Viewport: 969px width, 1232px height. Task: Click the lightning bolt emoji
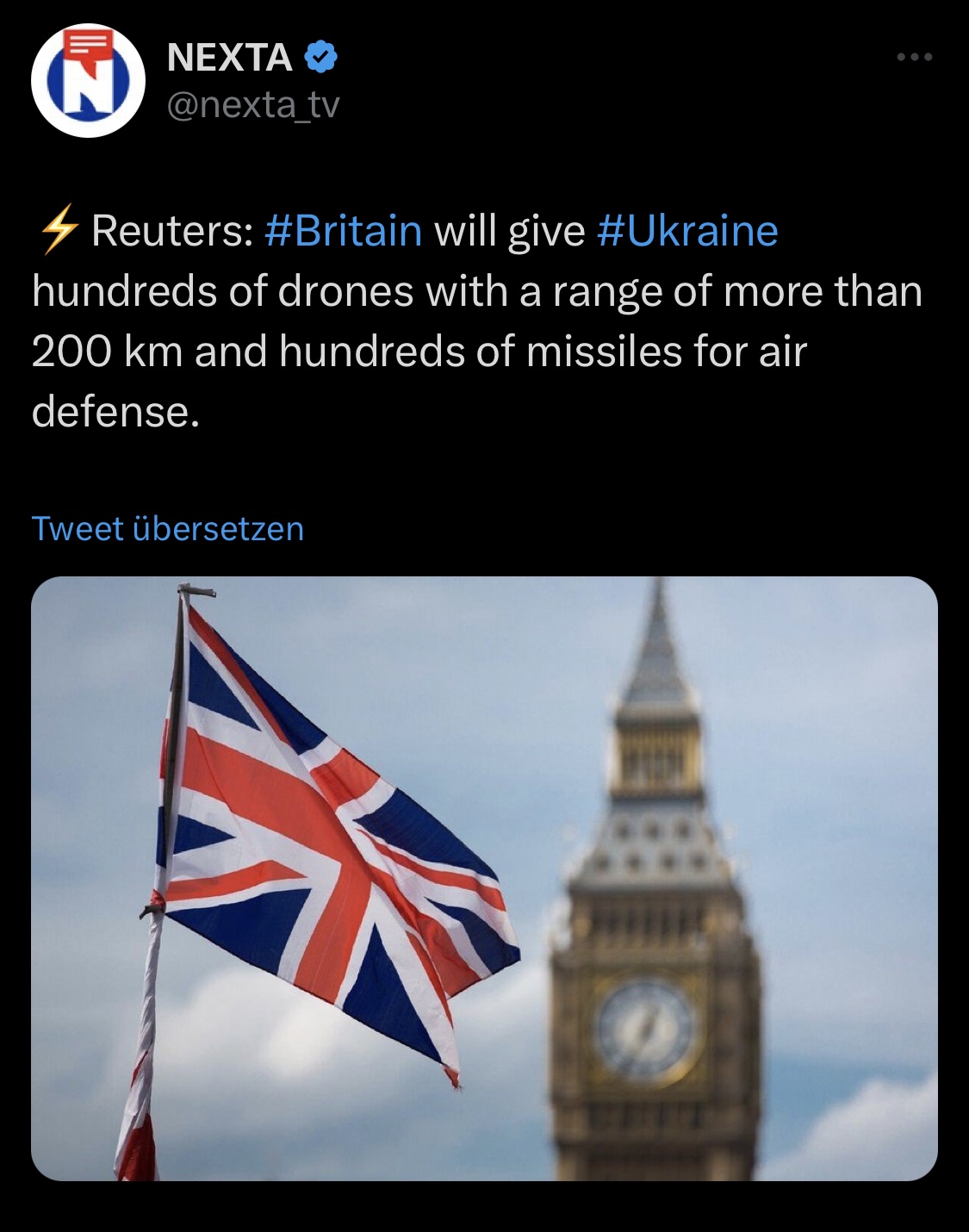coord(59,232)
